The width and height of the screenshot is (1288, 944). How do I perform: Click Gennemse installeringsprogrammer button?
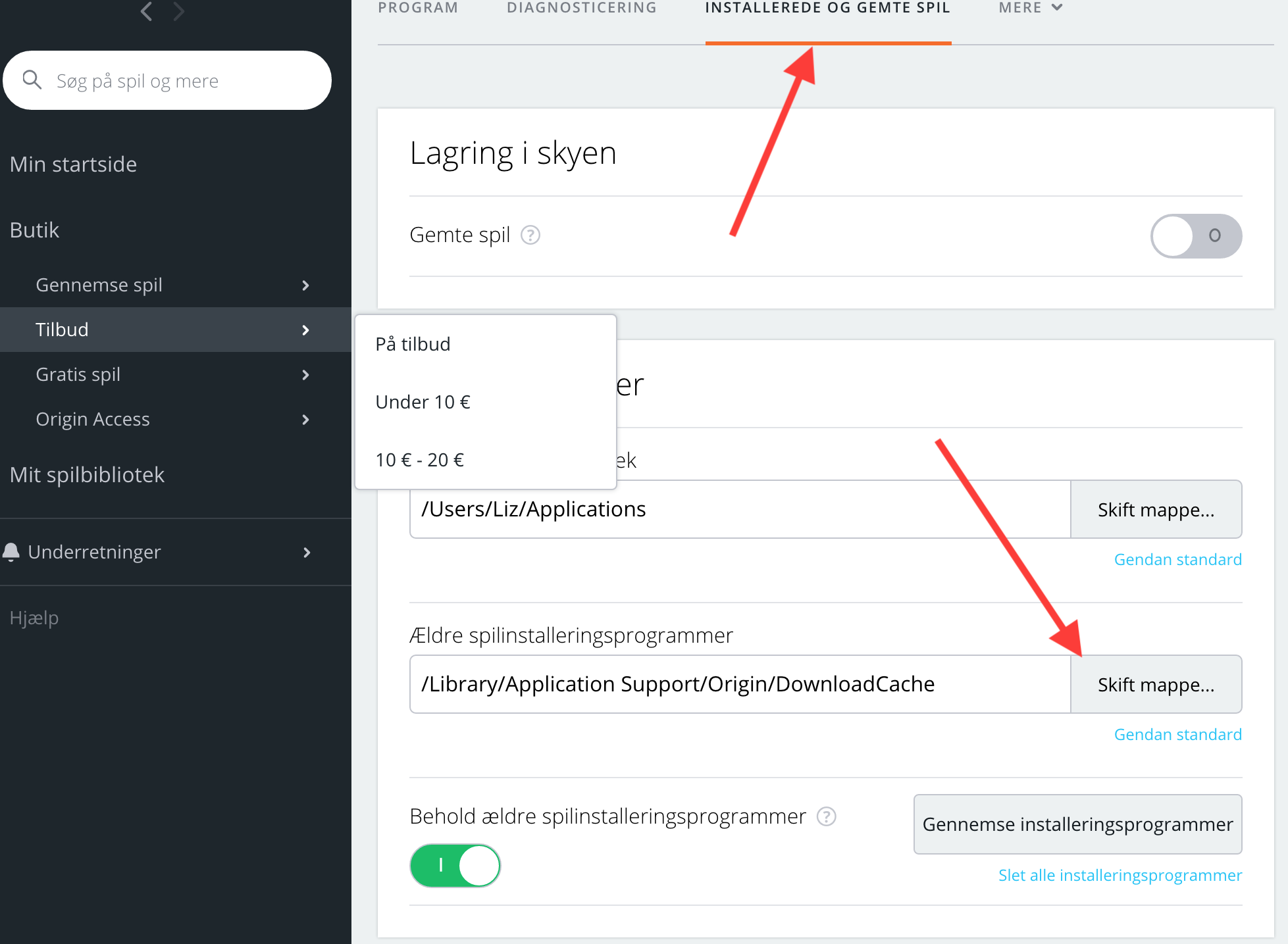coord(1077,824)
